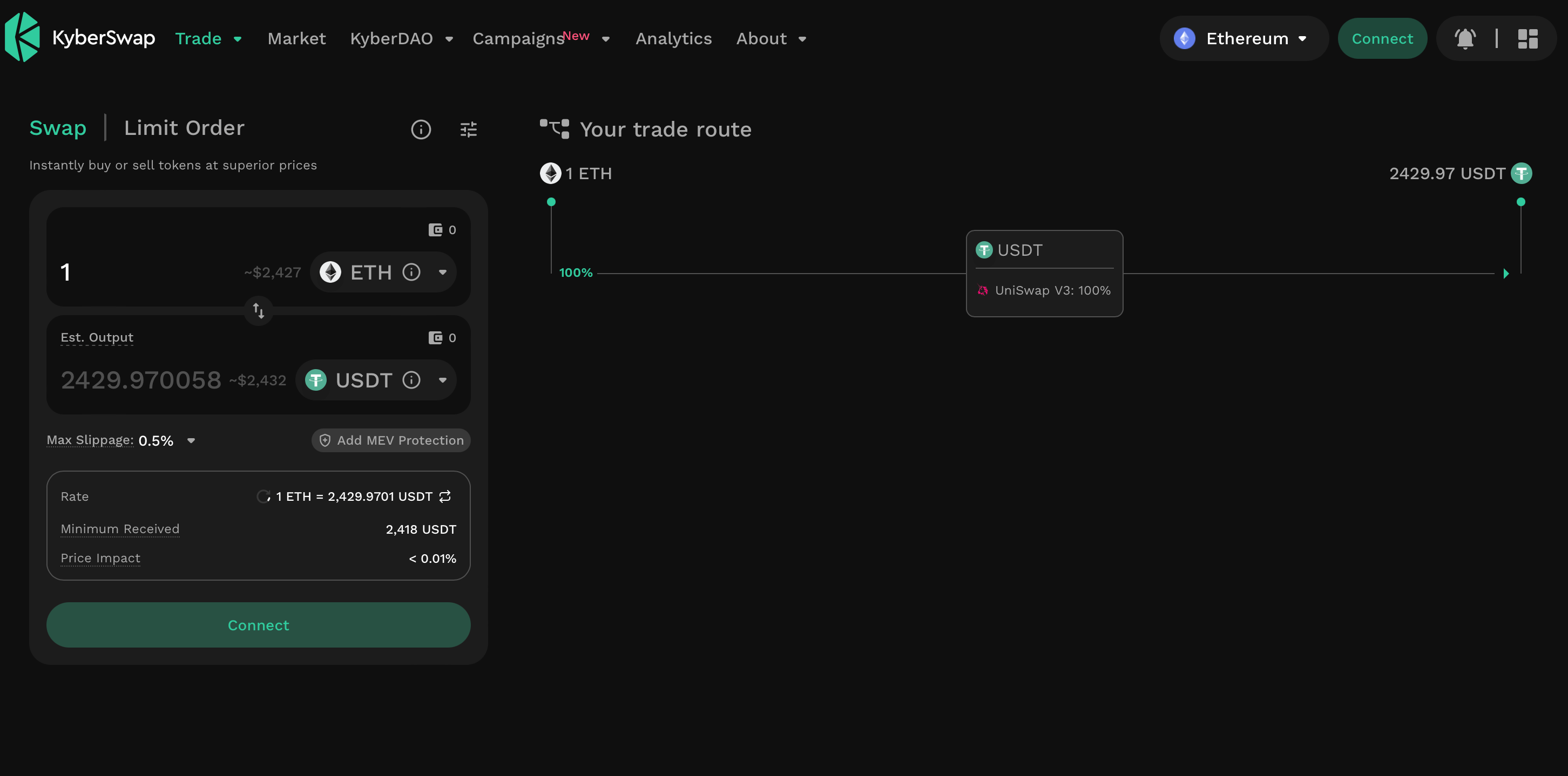Click the USDT icon in route box
The width and height of the screenshot is (1568, 776).
(984, 250)
